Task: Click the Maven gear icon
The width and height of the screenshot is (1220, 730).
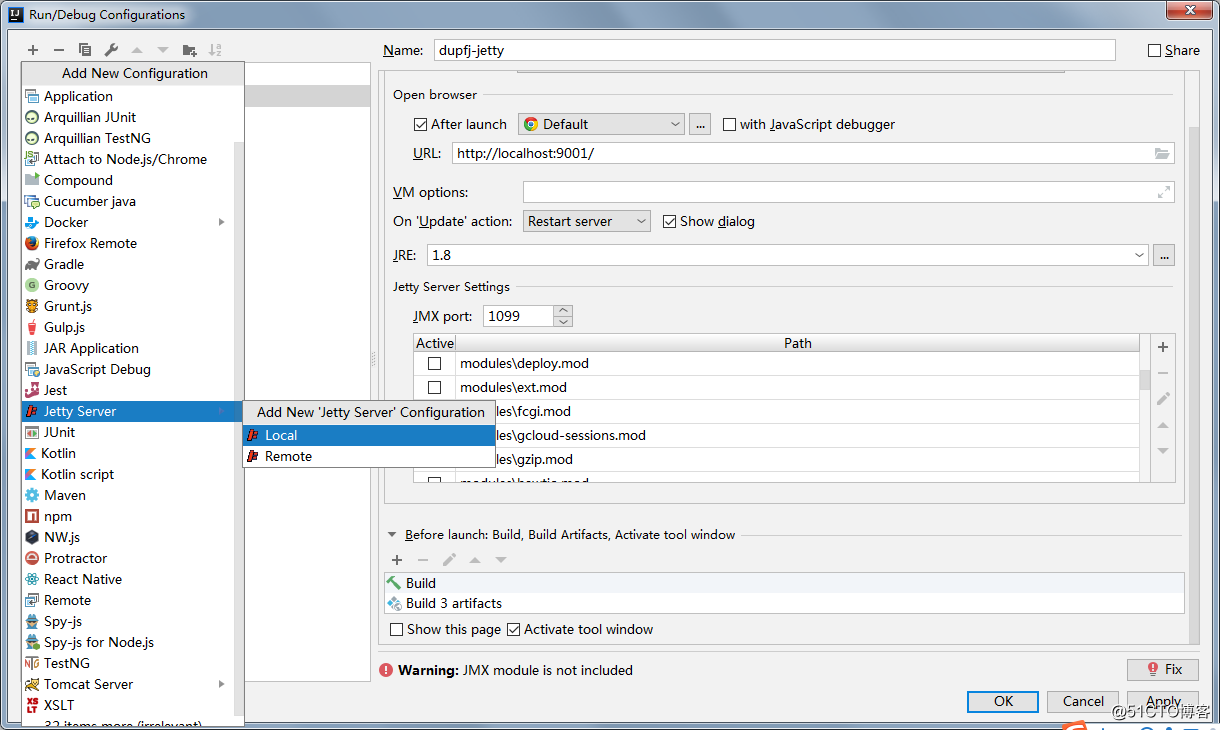Action: [32, 495]
